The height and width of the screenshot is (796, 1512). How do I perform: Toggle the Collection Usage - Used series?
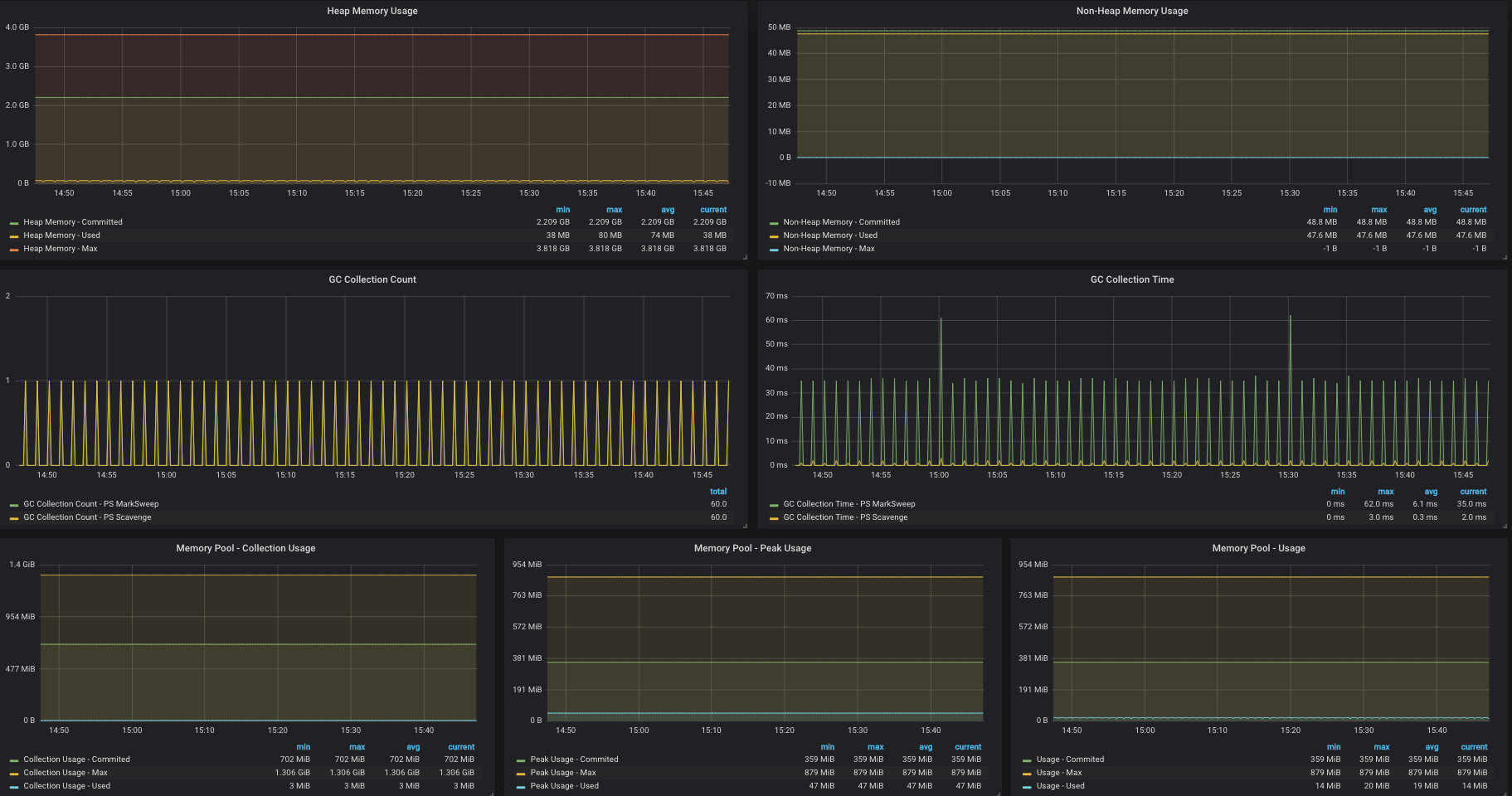pos(66,786)
